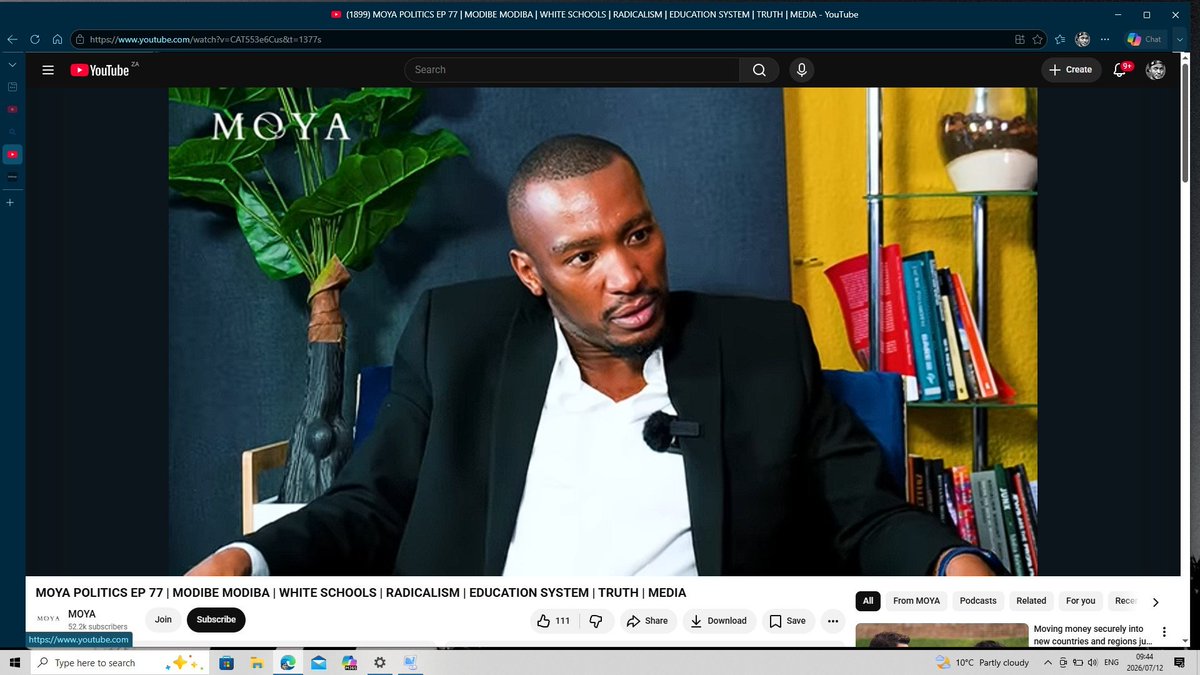Select the Podcasts filter chip

[x=978, y=601]
